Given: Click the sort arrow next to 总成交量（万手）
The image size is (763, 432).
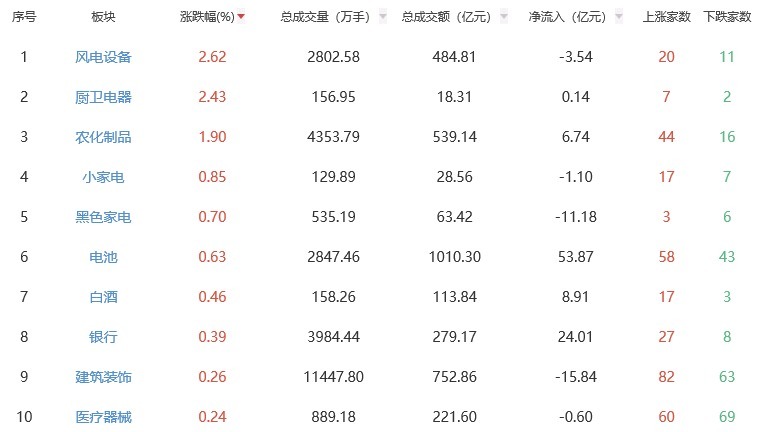Looking at the screenshot, I should click(x=384, y=18).
